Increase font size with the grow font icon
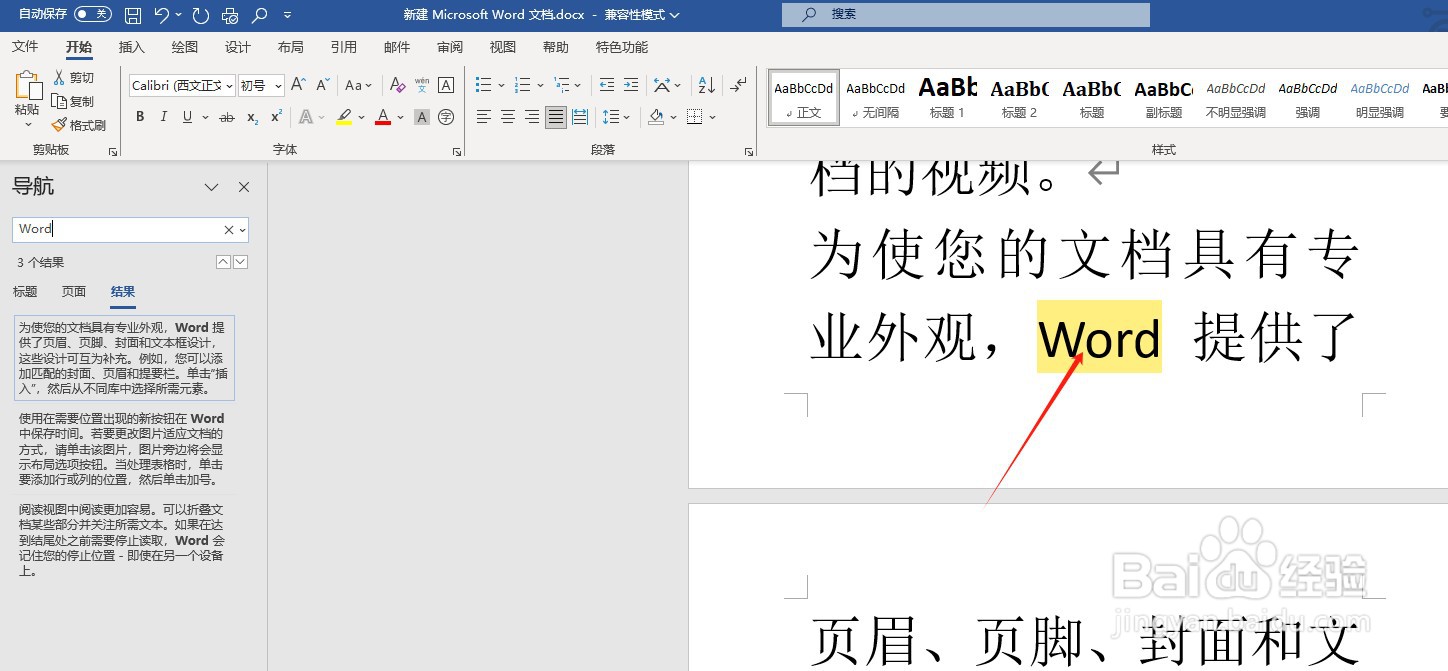 click(298, 86)
